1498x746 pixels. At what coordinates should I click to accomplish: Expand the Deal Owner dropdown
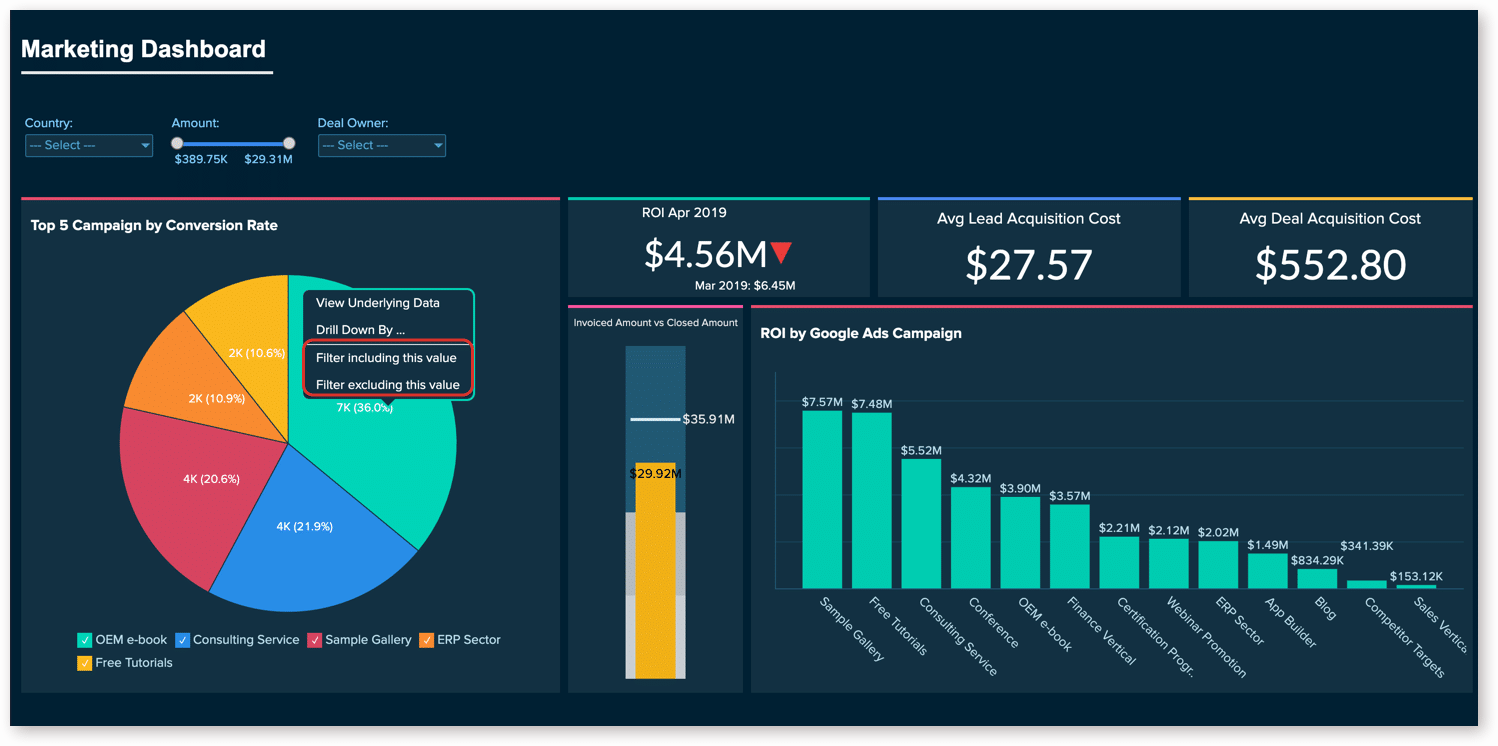point(382,145)
